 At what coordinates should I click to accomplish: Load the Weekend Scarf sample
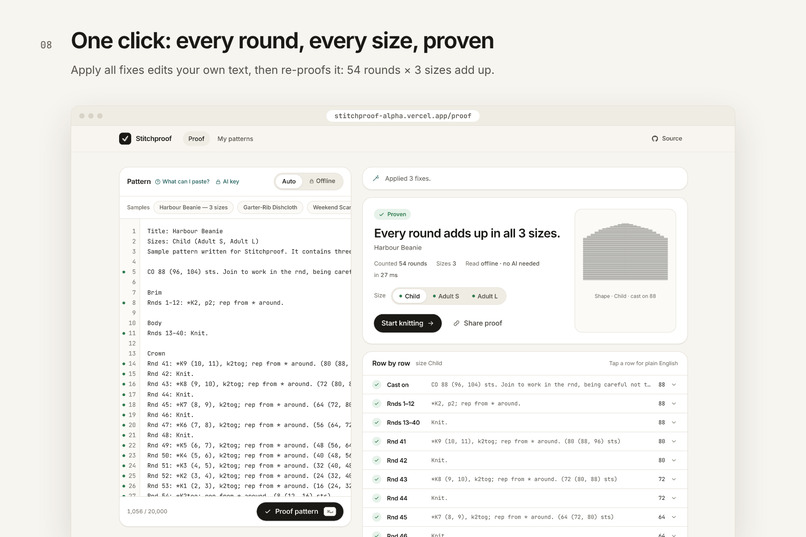(x=329, y=208)
